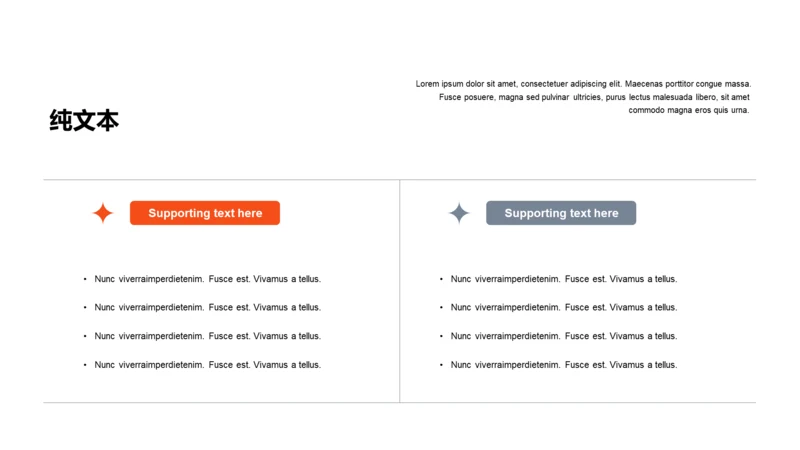800x450 pixels.
Task: Select last Nunc viverra bullet in right column
Action: pos(559,365)
